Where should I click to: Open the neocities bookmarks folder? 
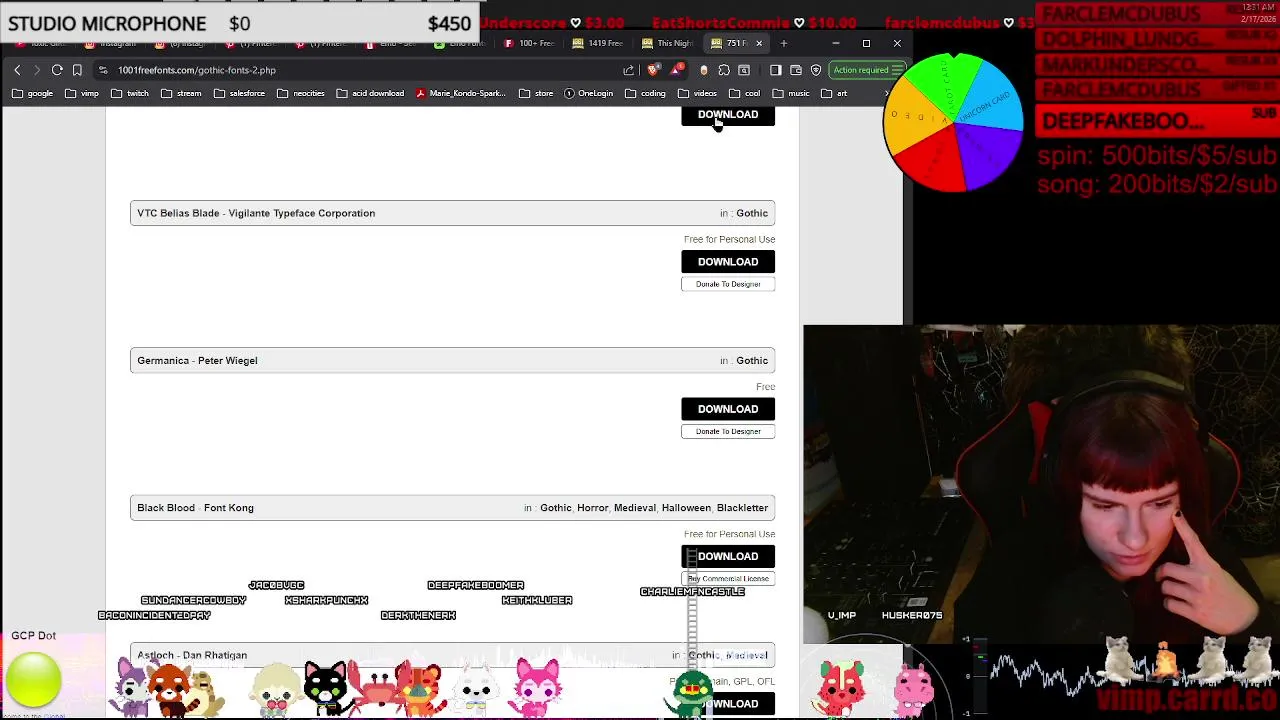pyautogui.click(x=301, y=93)
